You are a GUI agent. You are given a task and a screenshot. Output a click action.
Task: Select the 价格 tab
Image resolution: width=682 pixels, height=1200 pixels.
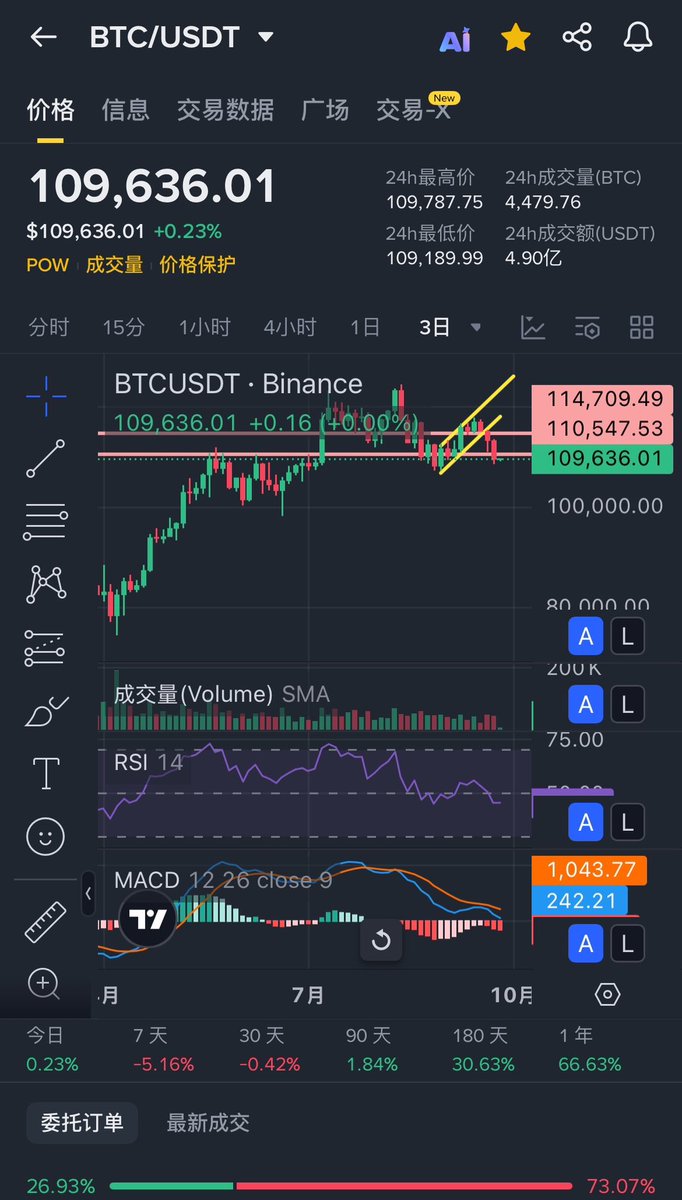[50, 110]
